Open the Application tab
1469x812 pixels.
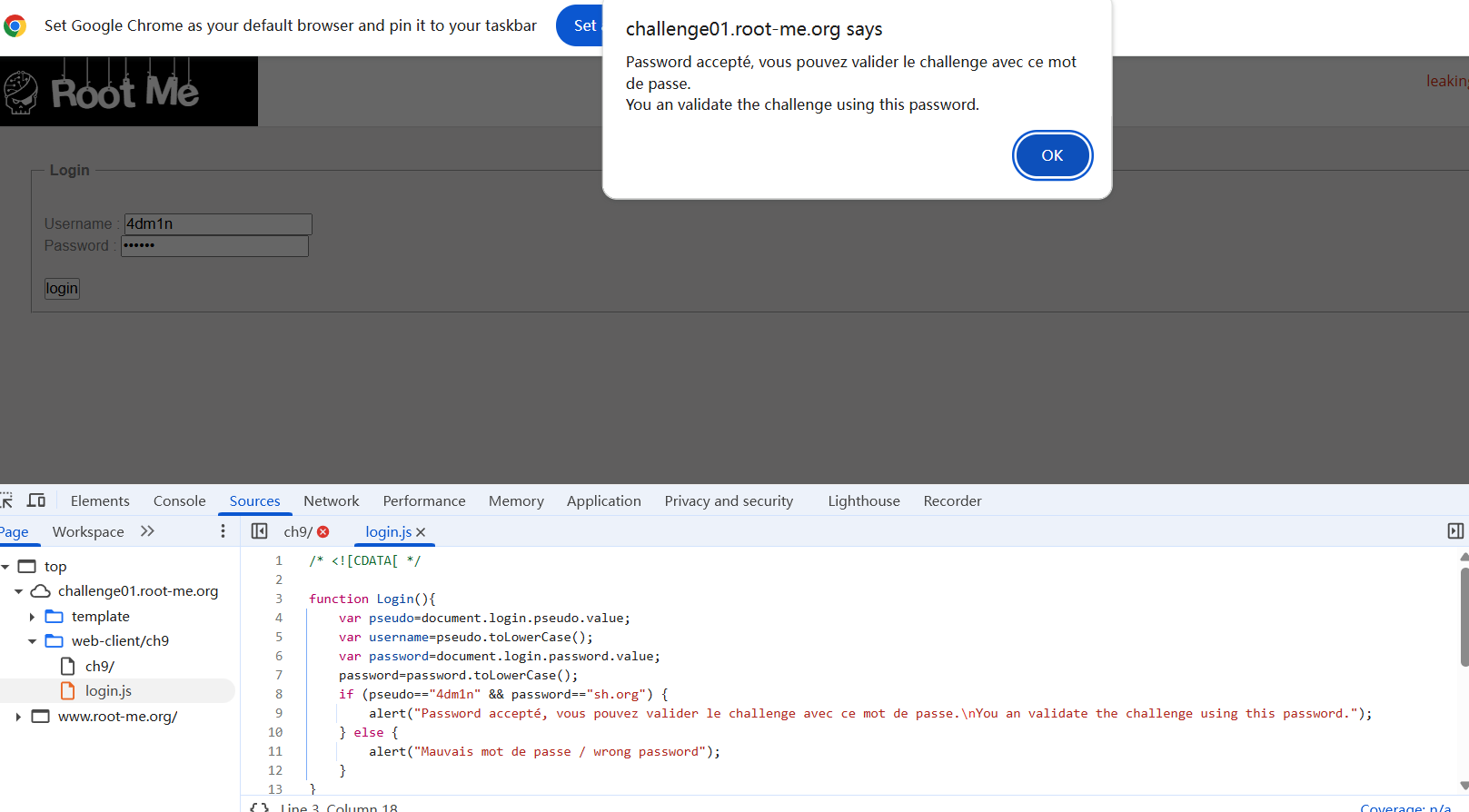(x=603, y=500)
